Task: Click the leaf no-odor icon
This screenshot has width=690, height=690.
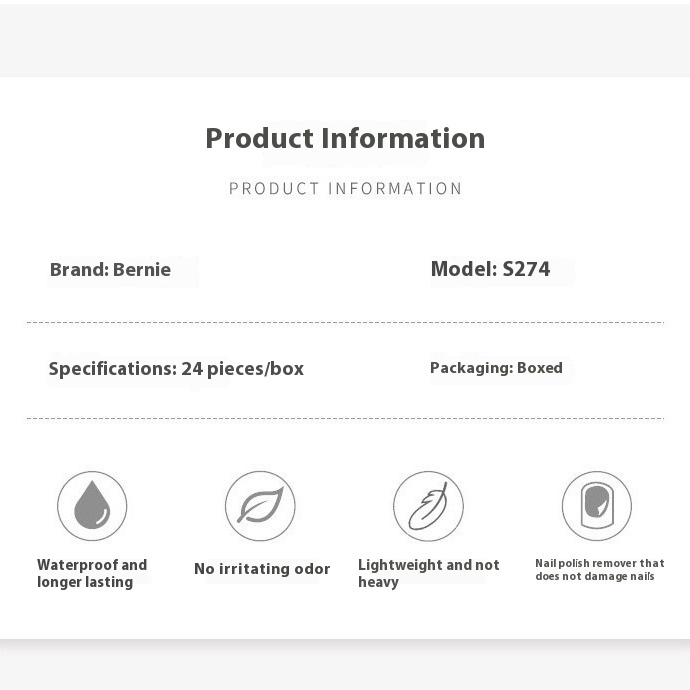Action: (x=260, y=506)
